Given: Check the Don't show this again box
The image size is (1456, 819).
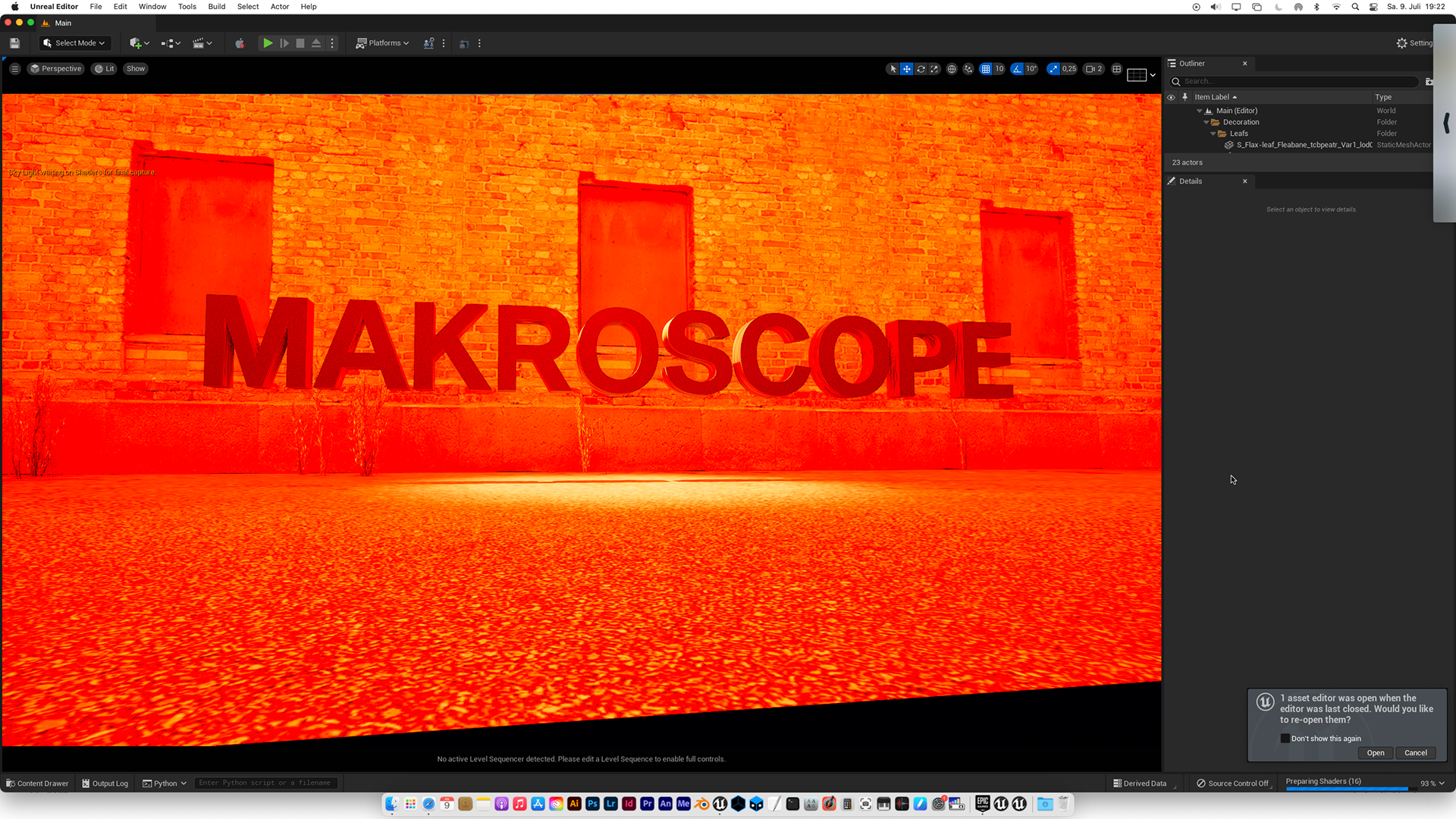Looking at the screenshot, I should pyautogui.click(x=1285, y=739).
